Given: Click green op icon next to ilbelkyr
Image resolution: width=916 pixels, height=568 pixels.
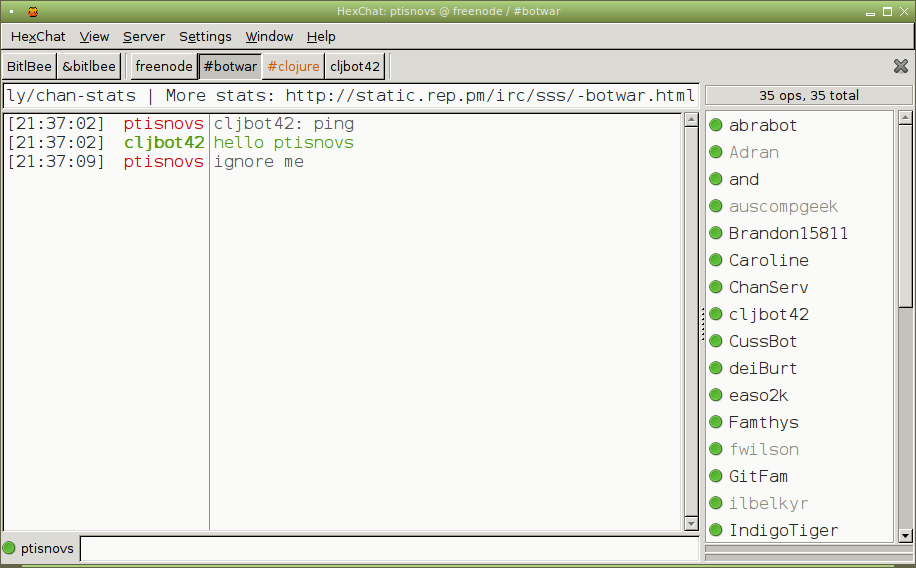Looking at the screenshot, I should pos(716,503).
